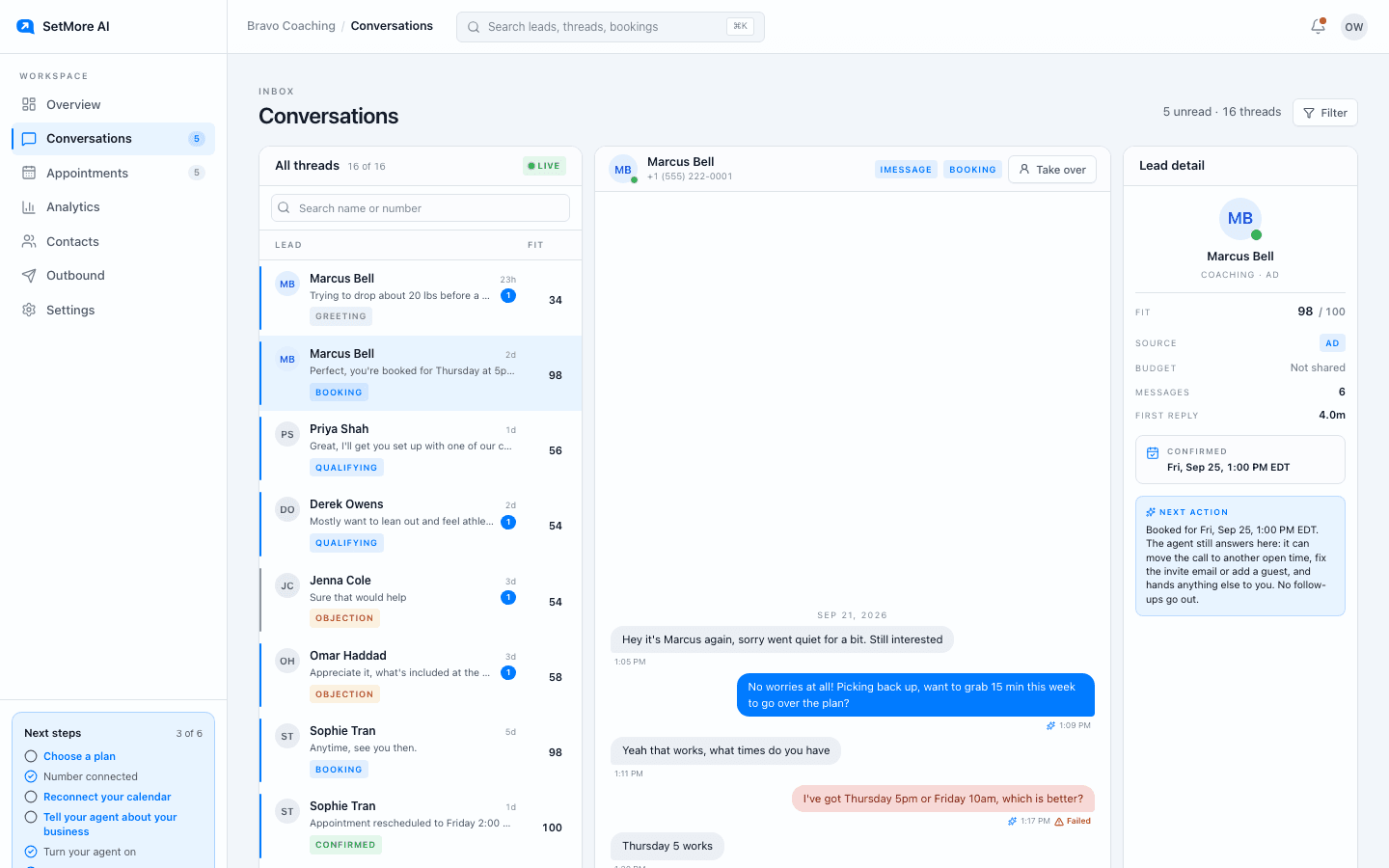Open Jenna Cole thread
The height and width of the screenshot is (868, 1389).
[421, 600]
